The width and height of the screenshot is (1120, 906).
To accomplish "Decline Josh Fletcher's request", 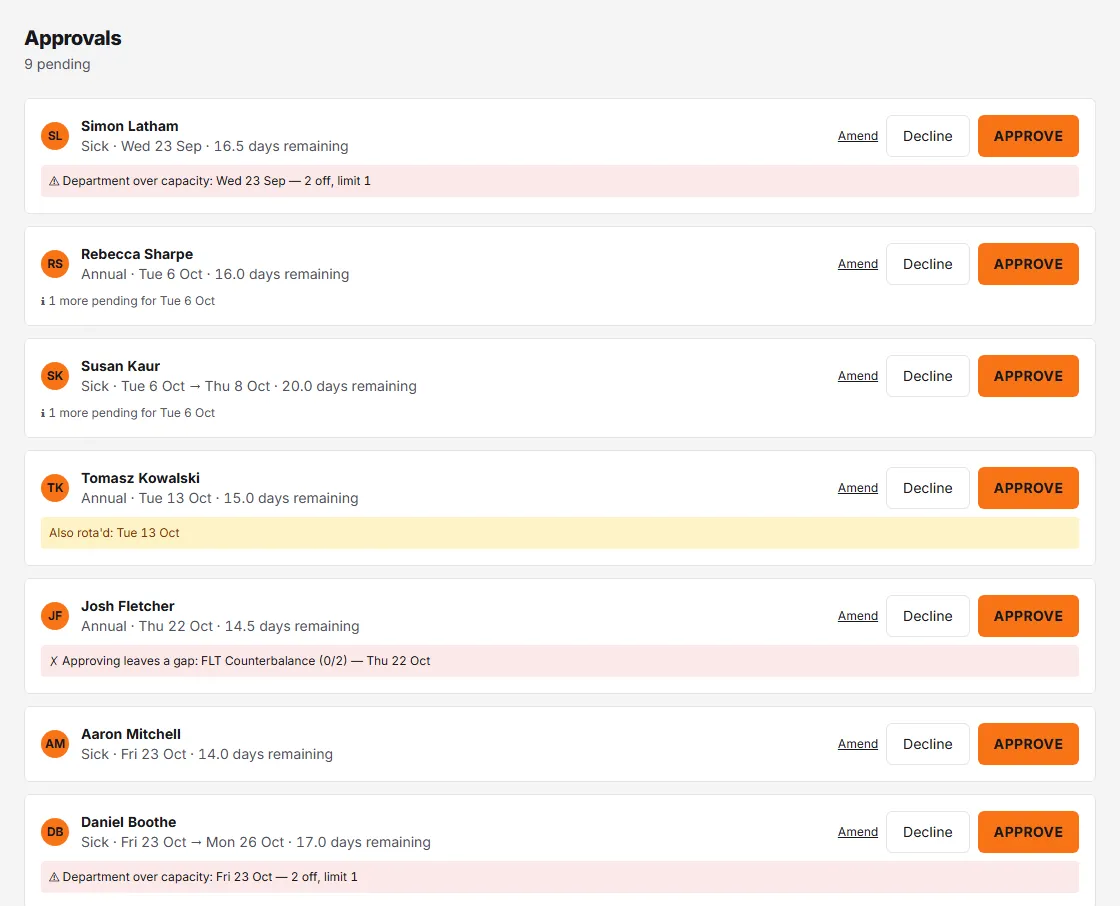I will pyautogui.click(x=927, y=616).
